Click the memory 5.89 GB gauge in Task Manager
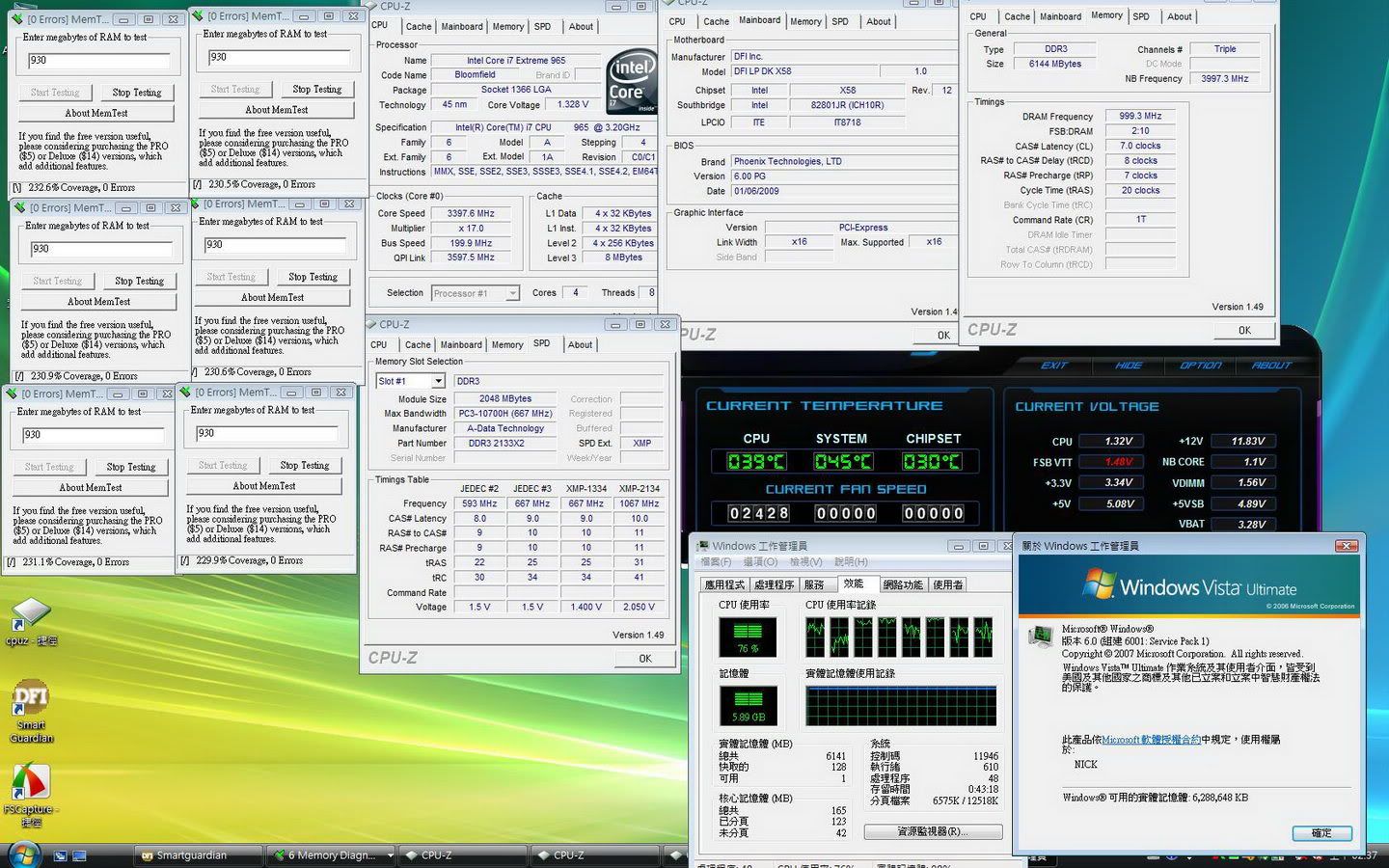 coord(748,705)
